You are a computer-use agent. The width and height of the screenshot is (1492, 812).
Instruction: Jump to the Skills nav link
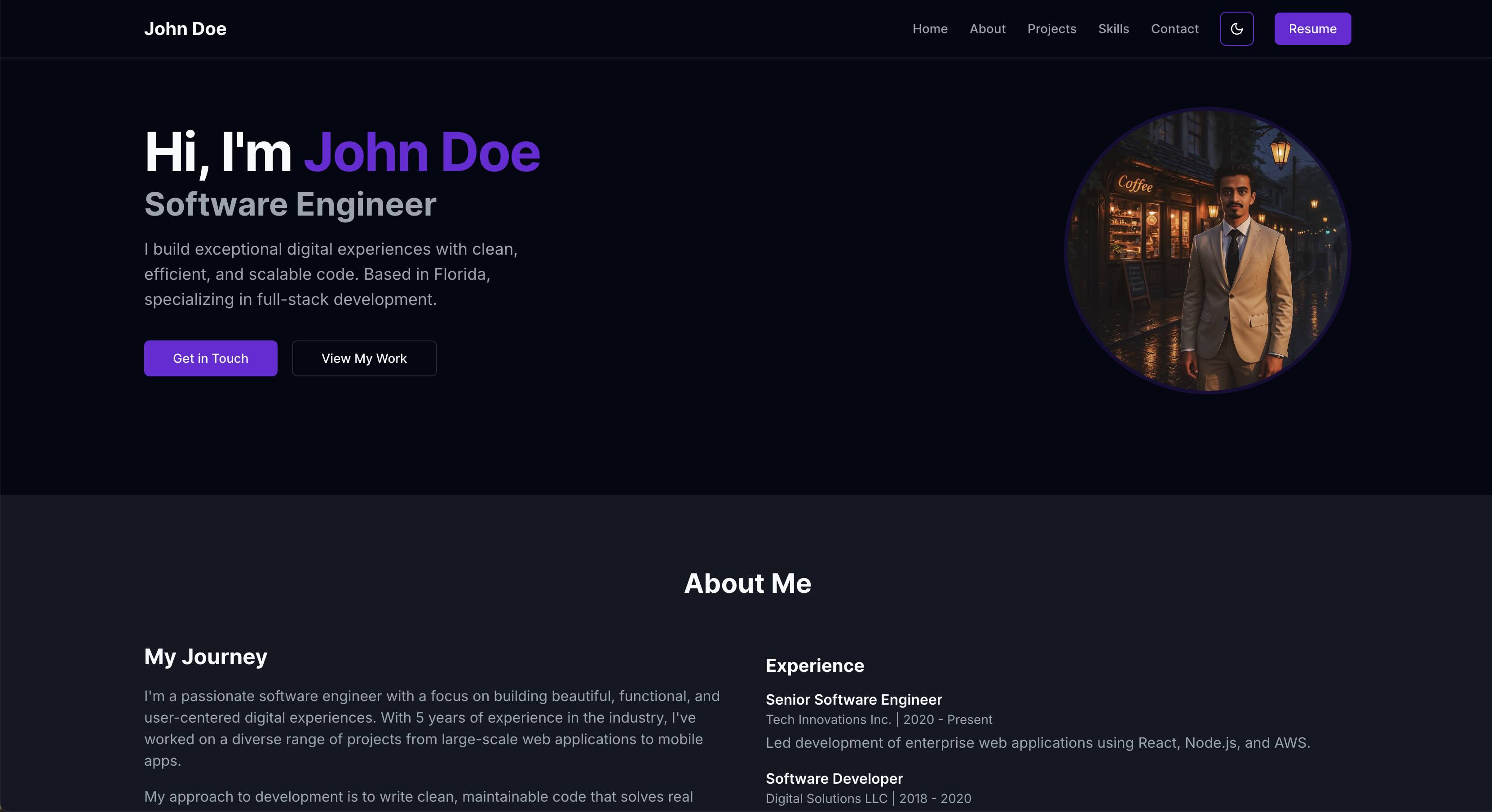[x=1113, y=29]
